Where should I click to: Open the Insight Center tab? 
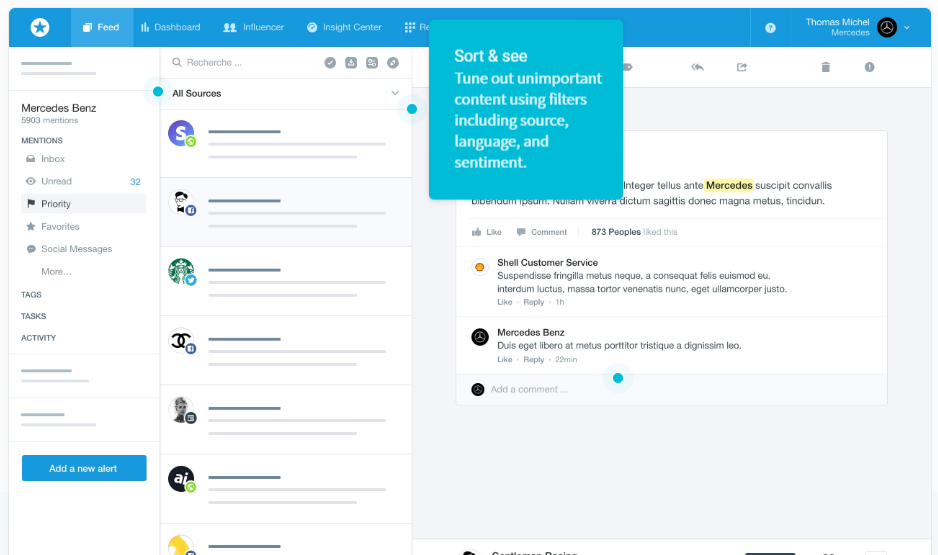344,27
